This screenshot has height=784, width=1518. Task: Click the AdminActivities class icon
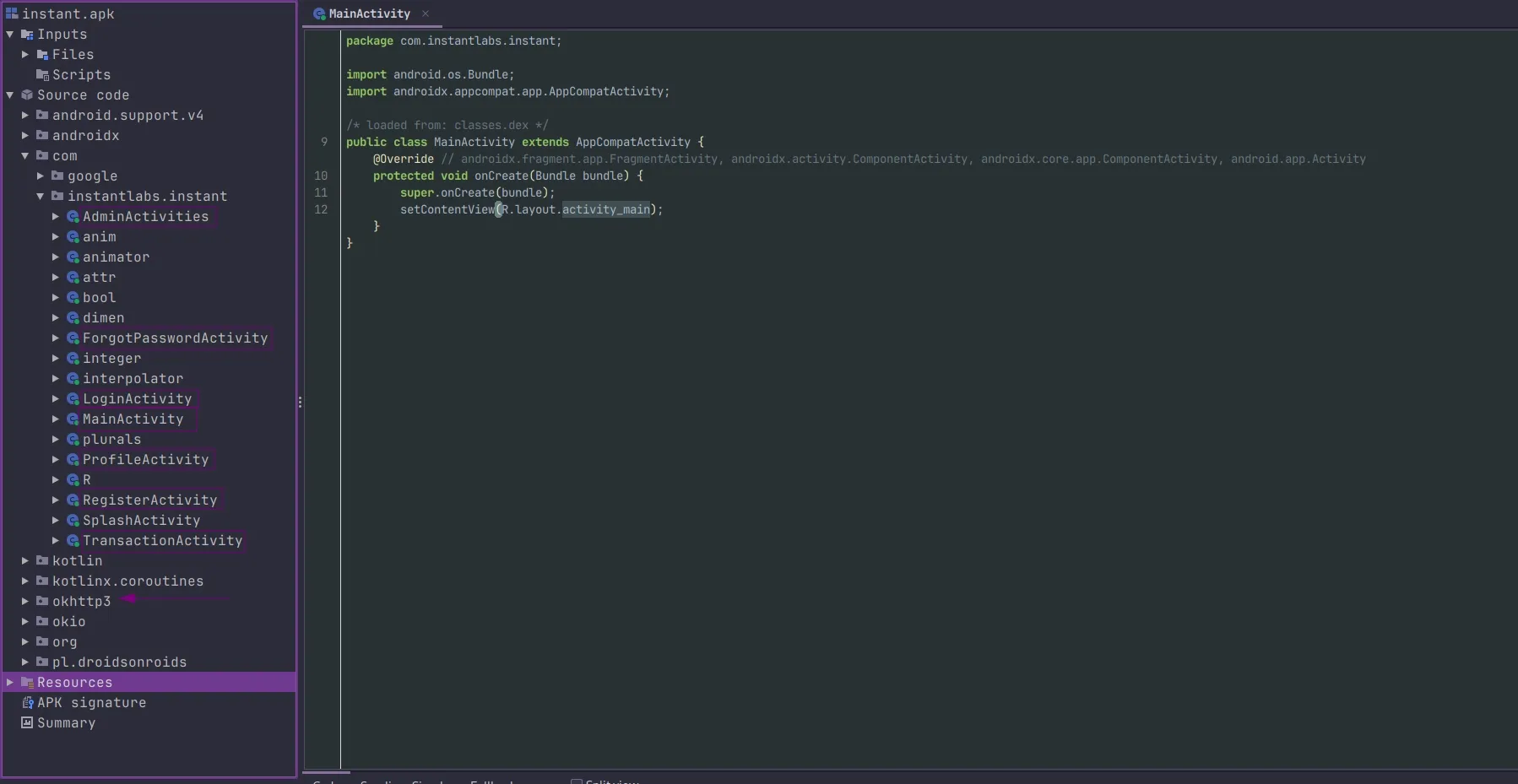73,217
